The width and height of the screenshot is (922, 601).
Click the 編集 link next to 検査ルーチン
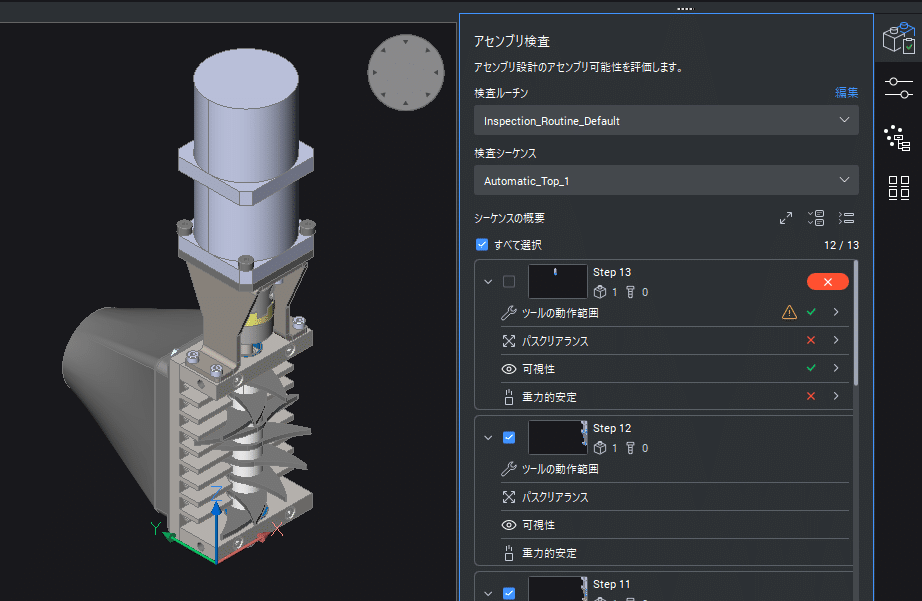[846, 92]
